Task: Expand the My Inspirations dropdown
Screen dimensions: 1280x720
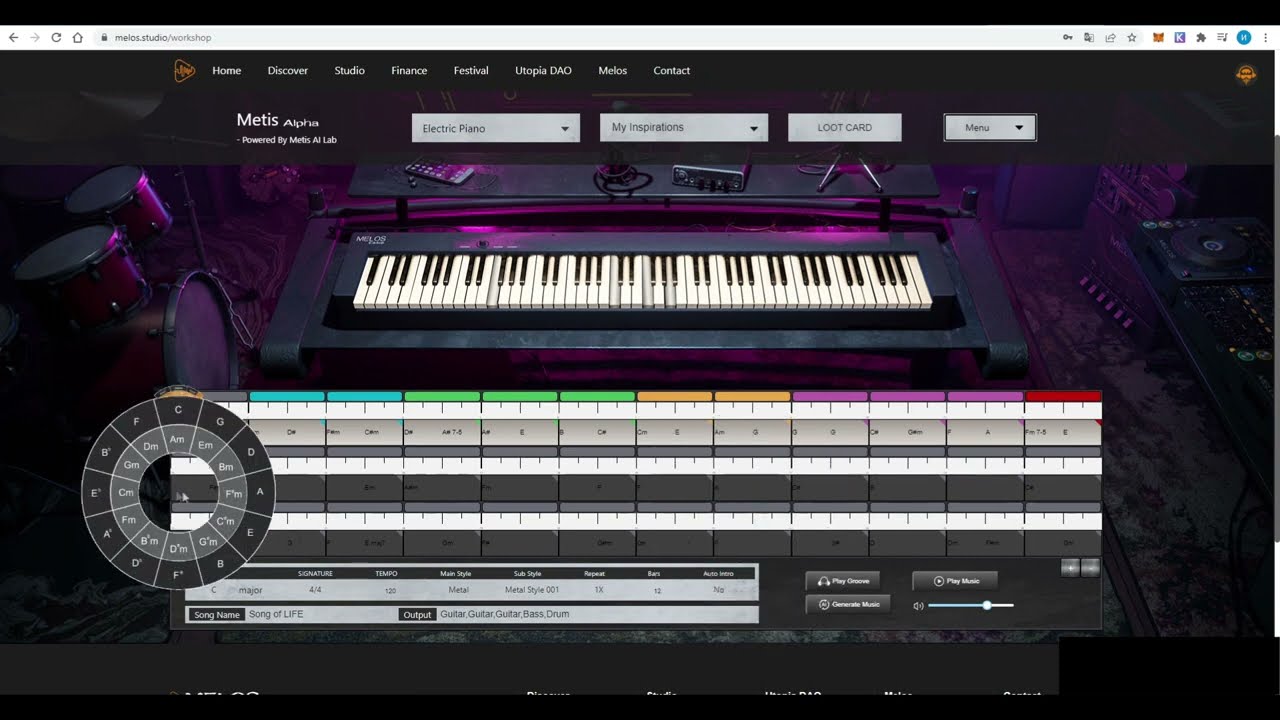Action: point(684,128)
